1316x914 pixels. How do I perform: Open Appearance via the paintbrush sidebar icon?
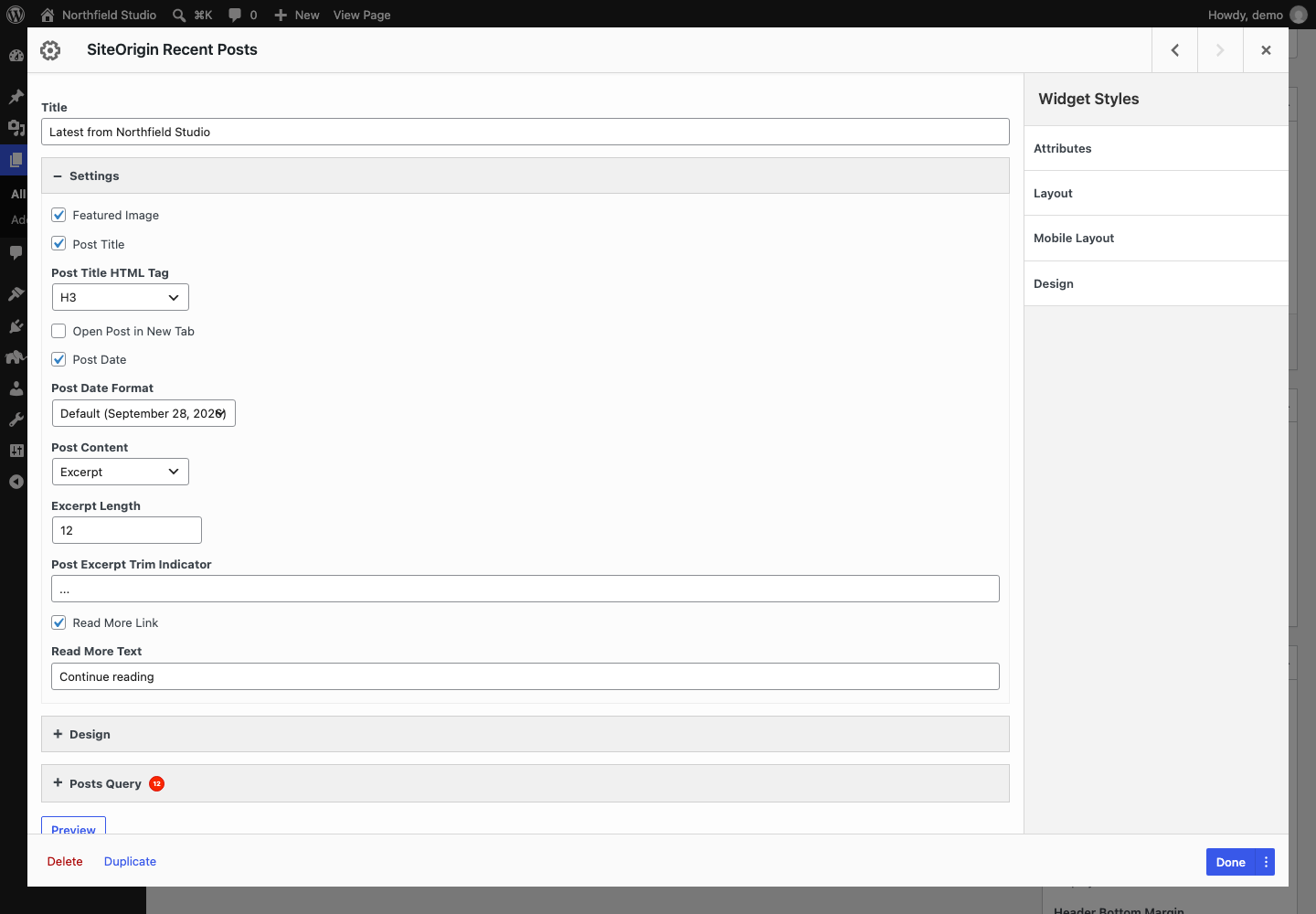click(x=16, y=293)
